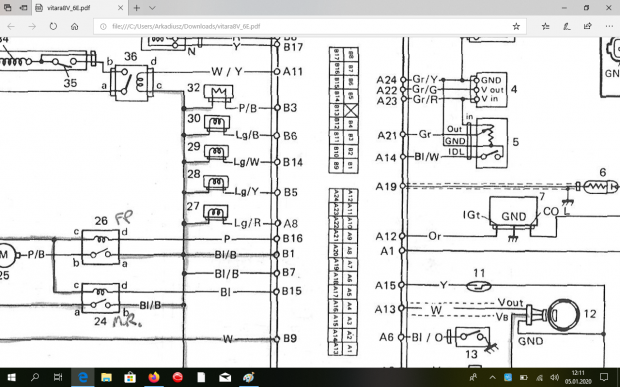620x387 pixels.
Task: Go to the browser home page
Action: coord(74,26)
